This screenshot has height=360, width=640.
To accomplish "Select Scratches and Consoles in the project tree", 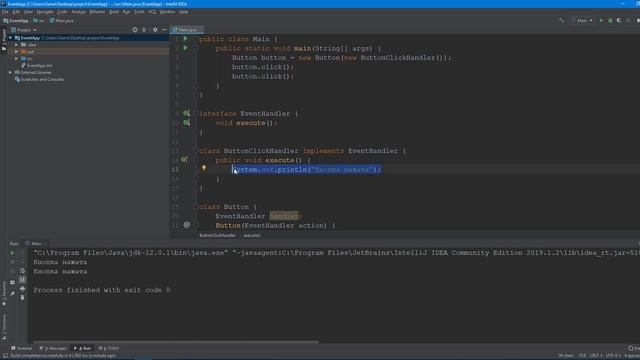I will (39, 79).
